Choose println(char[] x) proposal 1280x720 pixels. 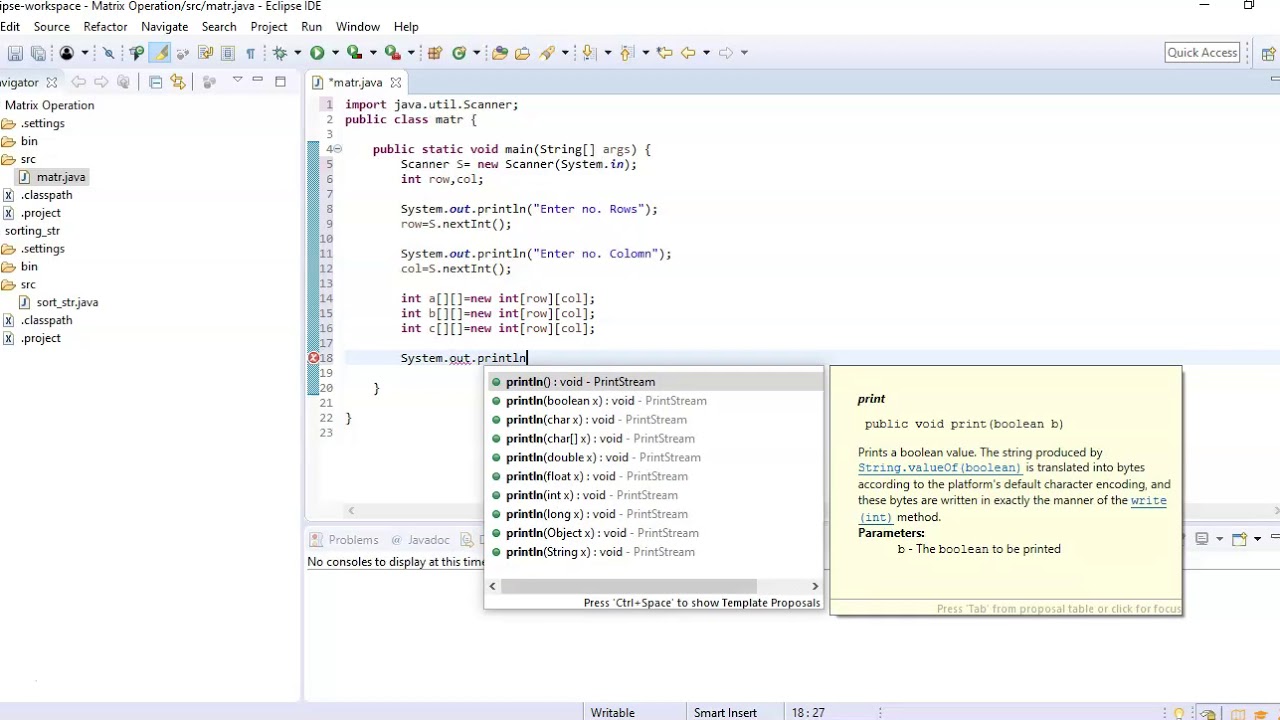(654, 438)
